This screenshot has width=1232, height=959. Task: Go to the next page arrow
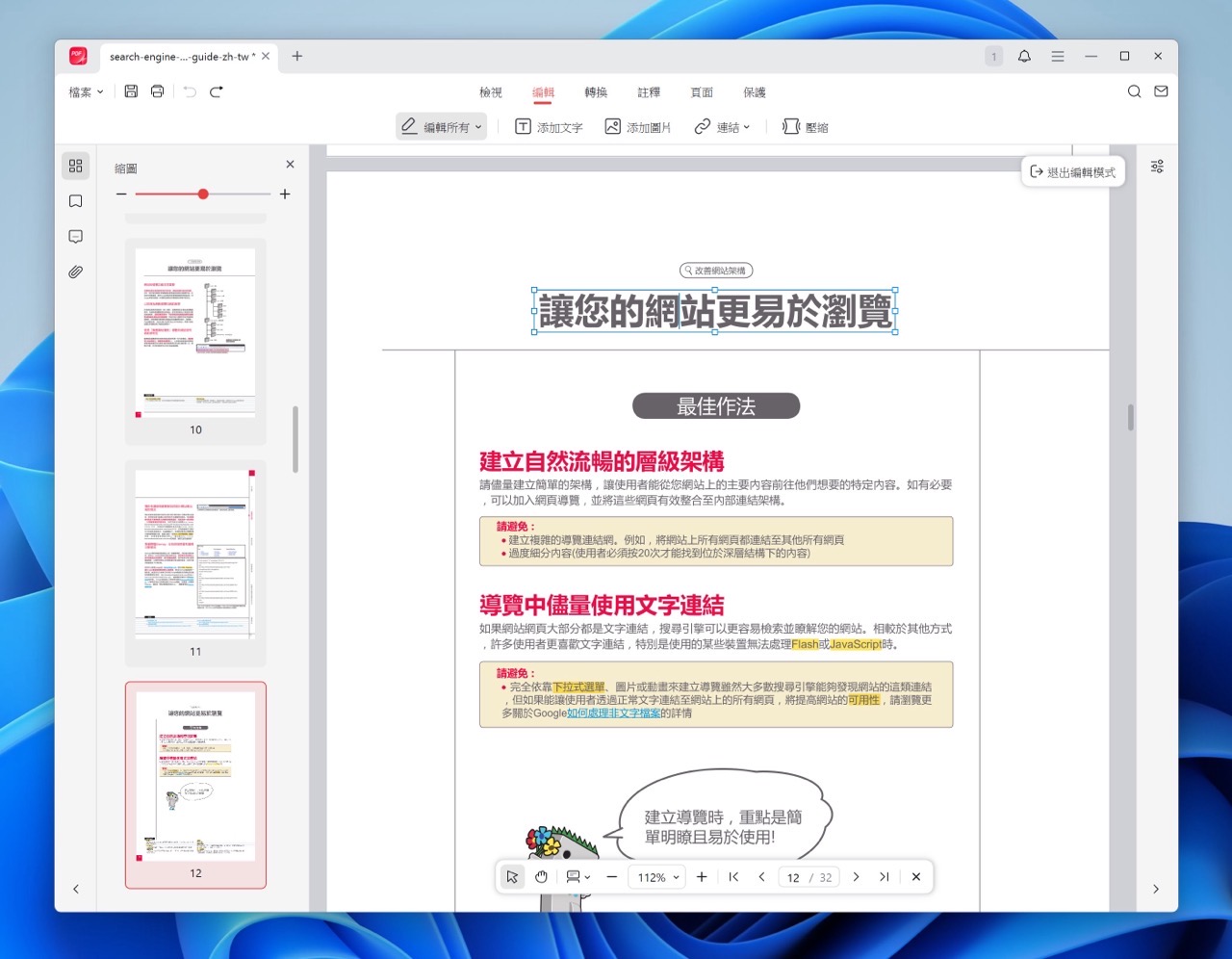pyautogui.click(x=856, y=877)
